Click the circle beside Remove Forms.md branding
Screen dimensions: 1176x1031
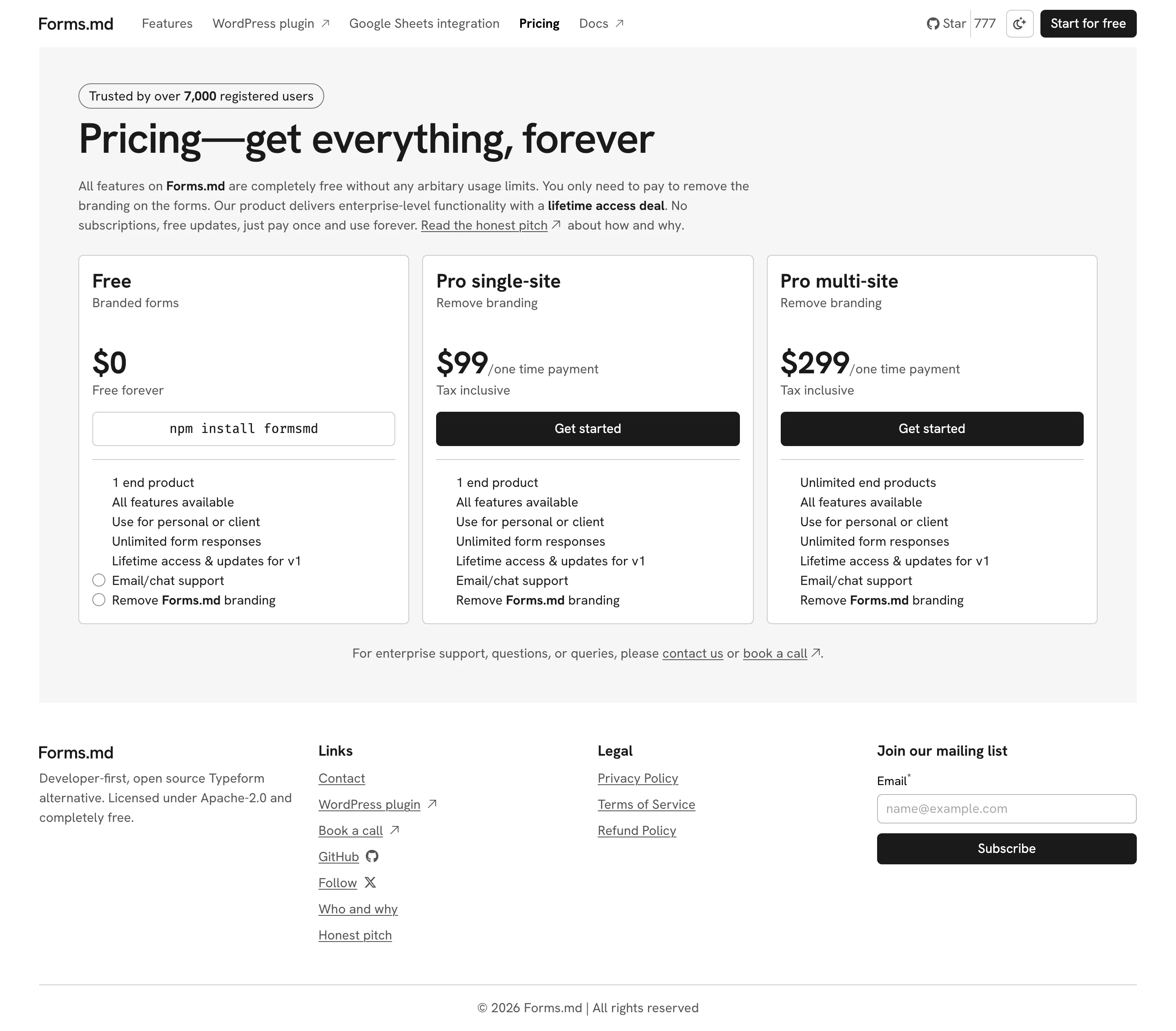[x=99, y=600]
